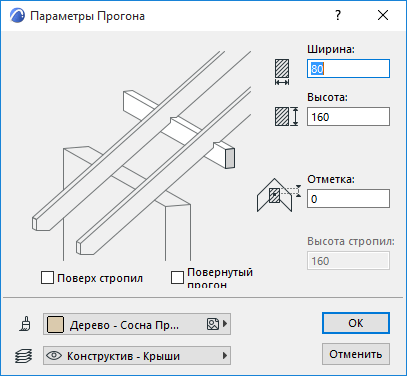Click the Отметка: label

click(x=331, y=179)
